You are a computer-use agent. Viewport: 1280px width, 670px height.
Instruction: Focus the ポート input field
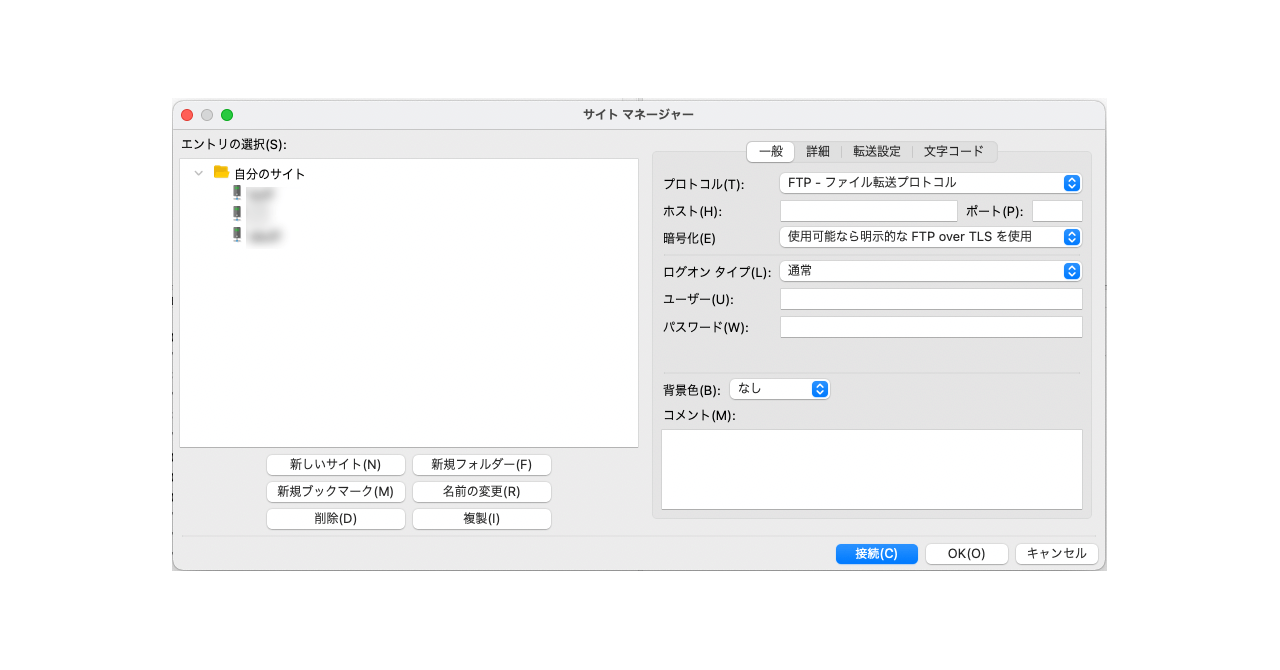coord(1056,211)
